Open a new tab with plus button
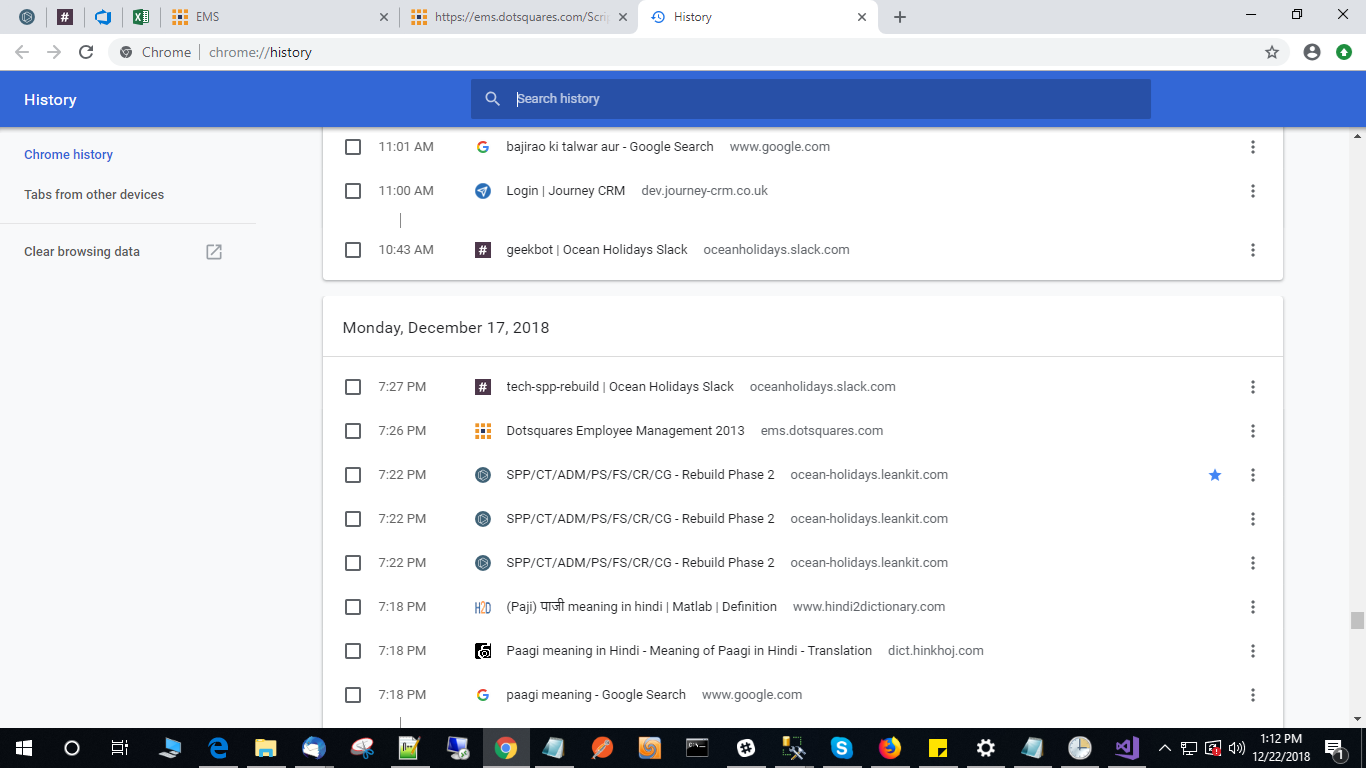 click(x=900, y=17)
